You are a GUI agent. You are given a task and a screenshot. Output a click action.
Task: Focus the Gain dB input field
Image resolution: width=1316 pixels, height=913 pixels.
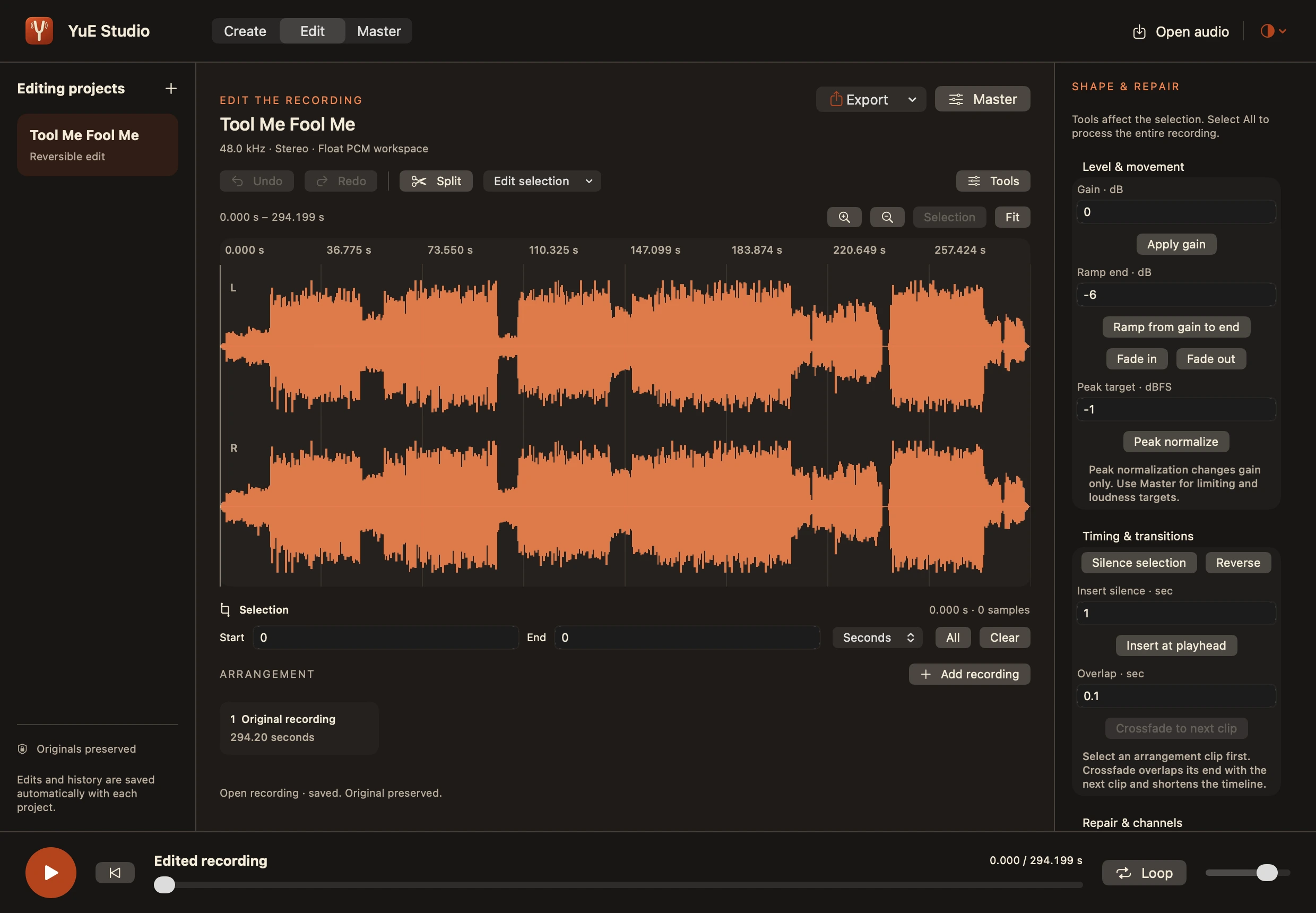point(1176,212)
